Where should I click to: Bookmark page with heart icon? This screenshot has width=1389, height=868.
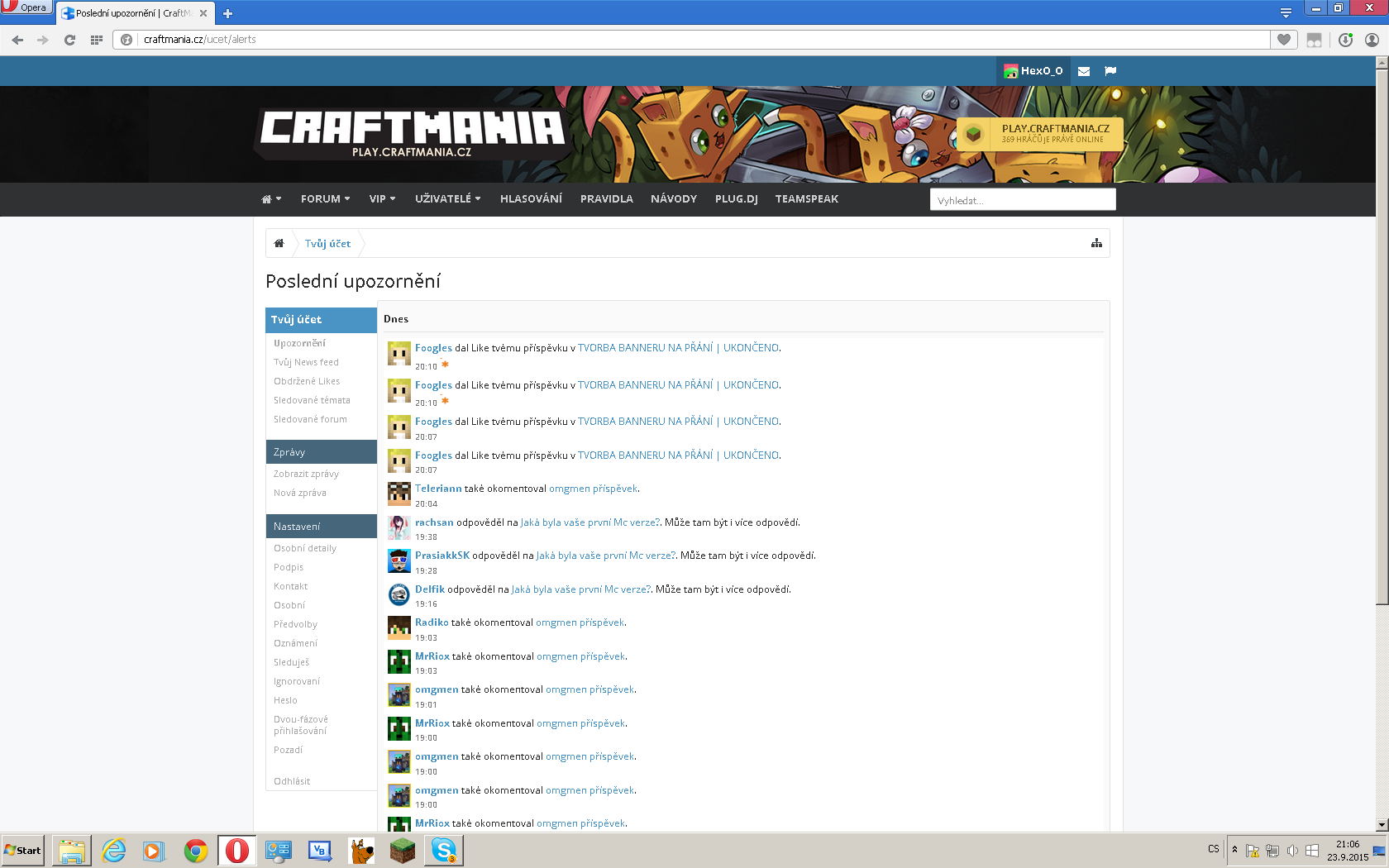1284,40
